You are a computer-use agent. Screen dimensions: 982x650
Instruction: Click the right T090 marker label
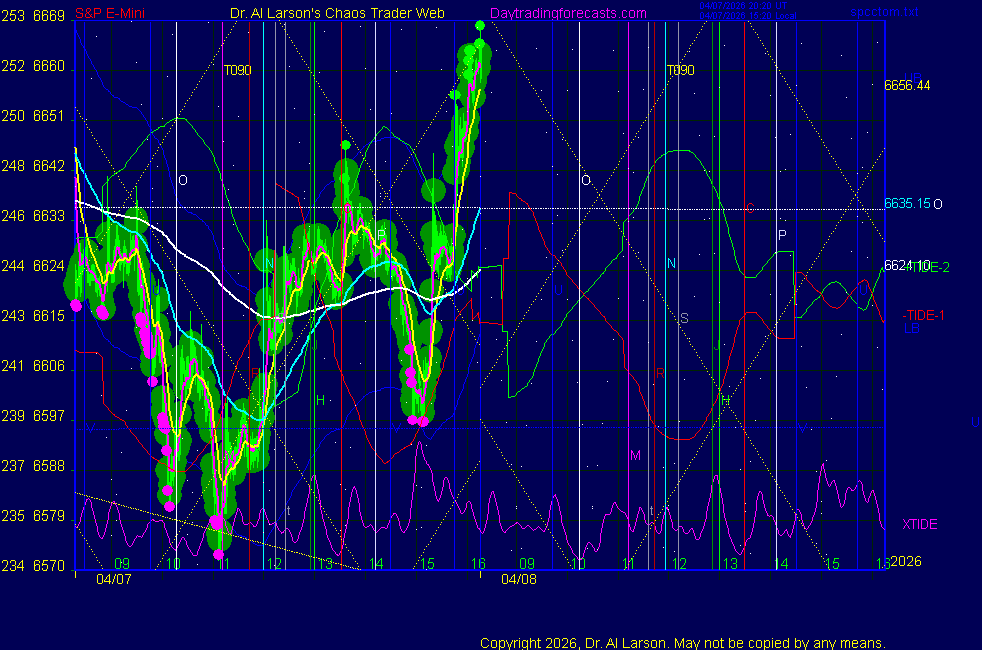pos(680,71)
